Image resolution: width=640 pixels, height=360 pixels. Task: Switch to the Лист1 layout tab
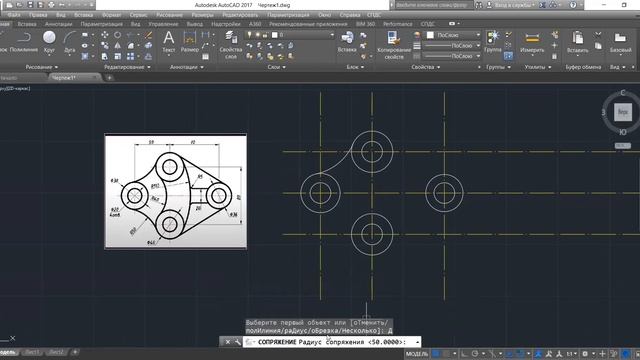[33, 352]
